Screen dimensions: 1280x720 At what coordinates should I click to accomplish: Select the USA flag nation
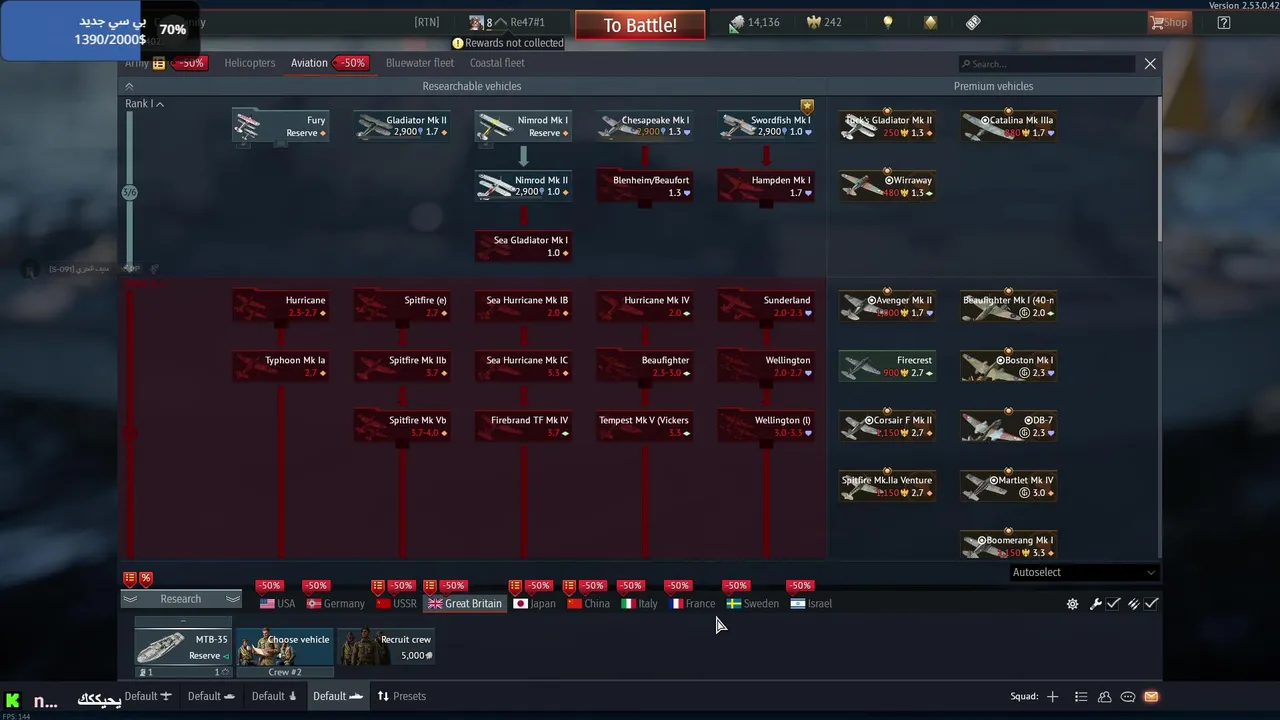[x=277, y=604]
